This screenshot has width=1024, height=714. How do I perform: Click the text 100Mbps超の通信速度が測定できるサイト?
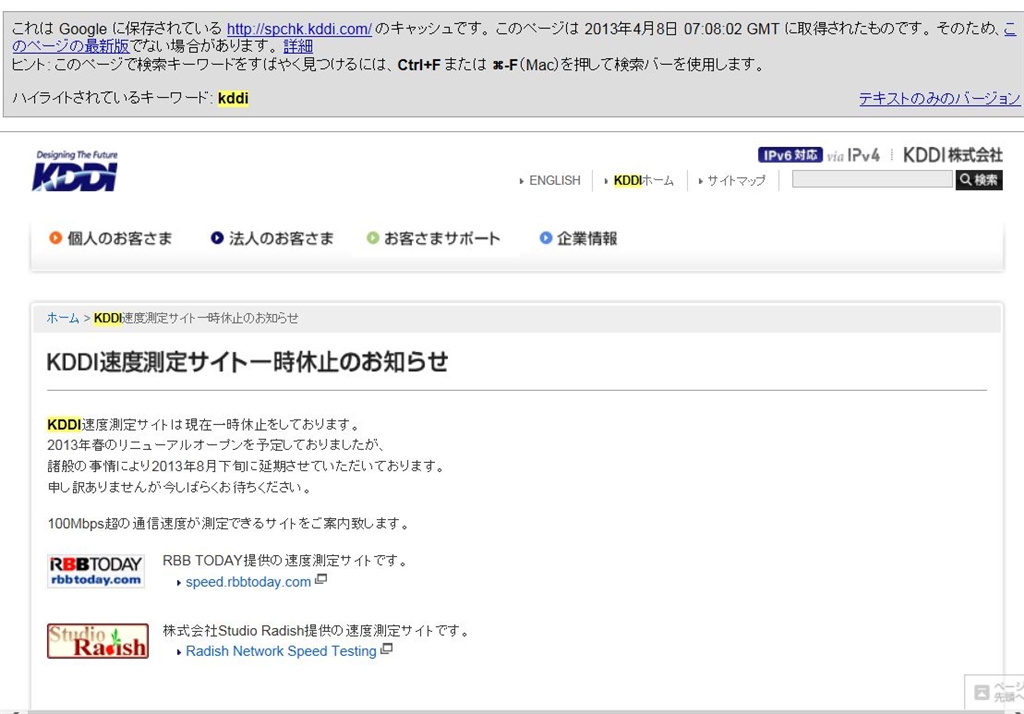pos(228,523)
